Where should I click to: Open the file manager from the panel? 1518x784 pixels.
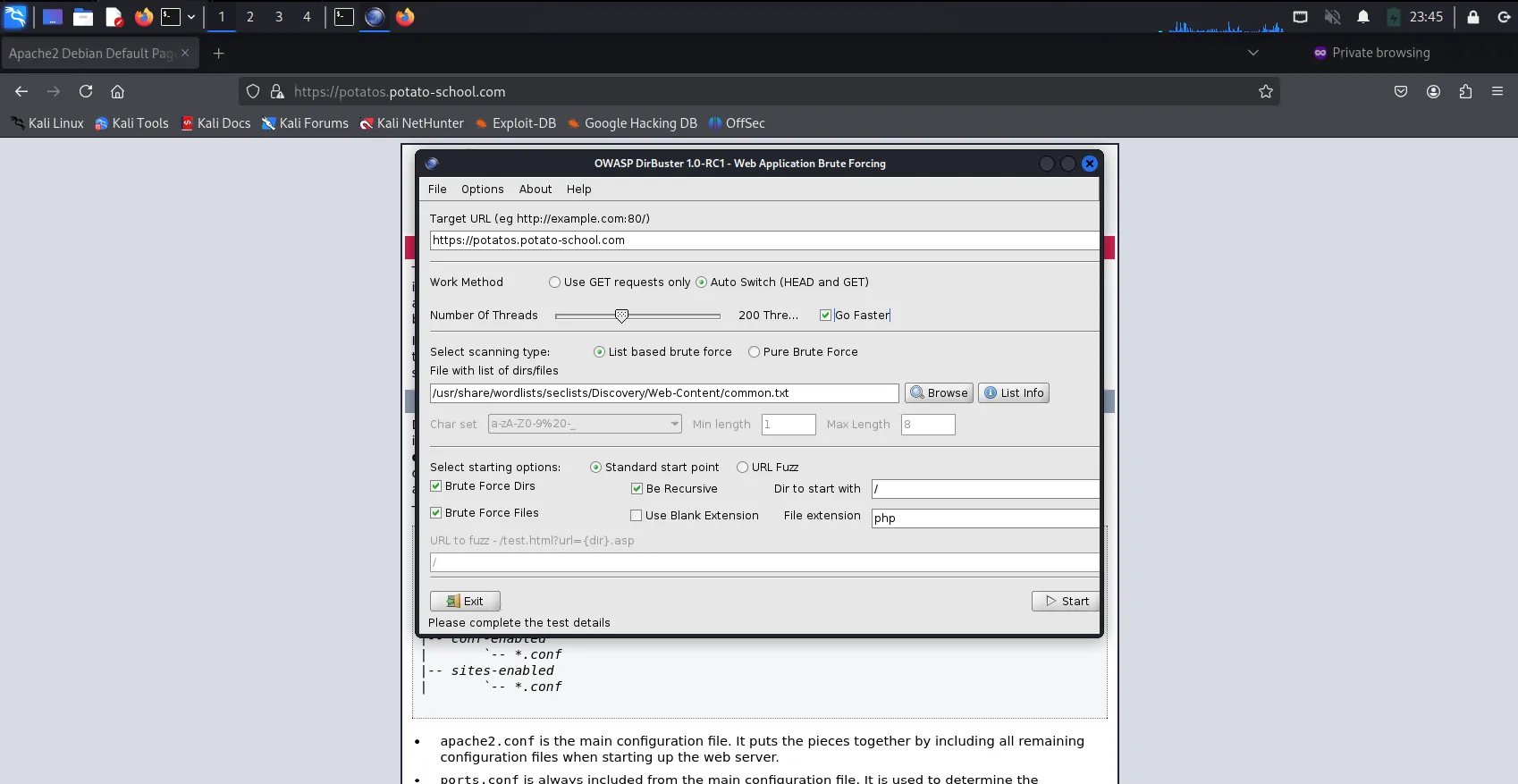[83, 17]
